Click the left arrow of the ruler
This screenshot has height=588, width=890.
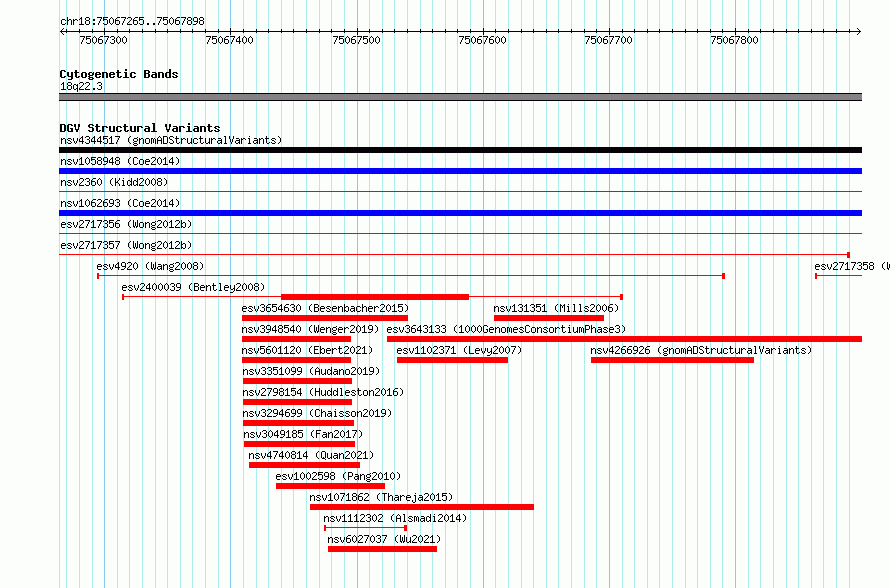(x=62, y=32)
